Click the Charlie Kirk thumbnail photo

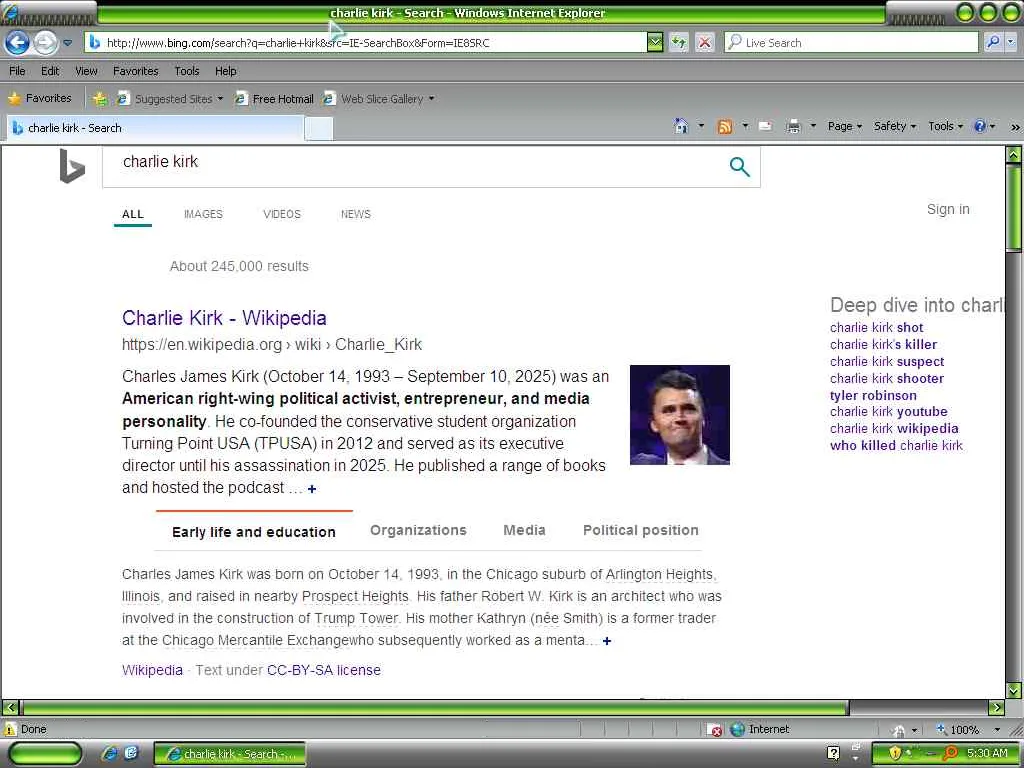click(x=679, y=415)
